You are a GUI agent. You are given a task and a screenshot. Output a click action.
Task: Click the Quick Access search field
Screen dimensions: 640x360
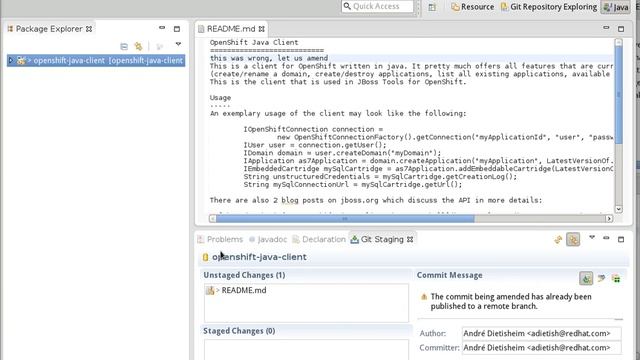coord(378,6)
